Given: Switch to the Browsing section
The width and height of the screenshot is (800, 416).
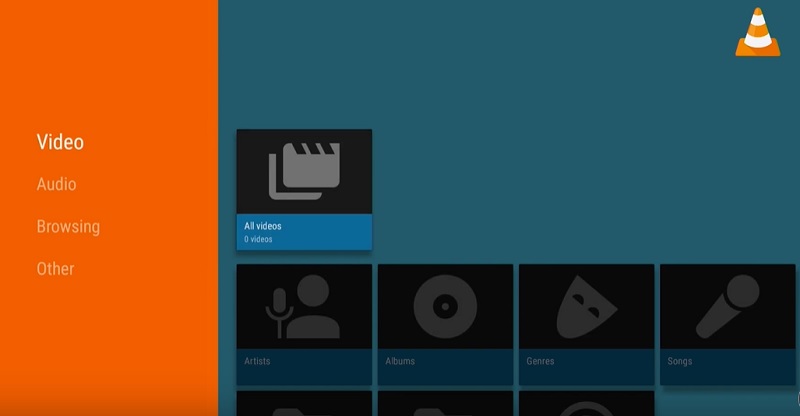Looking at the screenshot, I should [68, 227].
